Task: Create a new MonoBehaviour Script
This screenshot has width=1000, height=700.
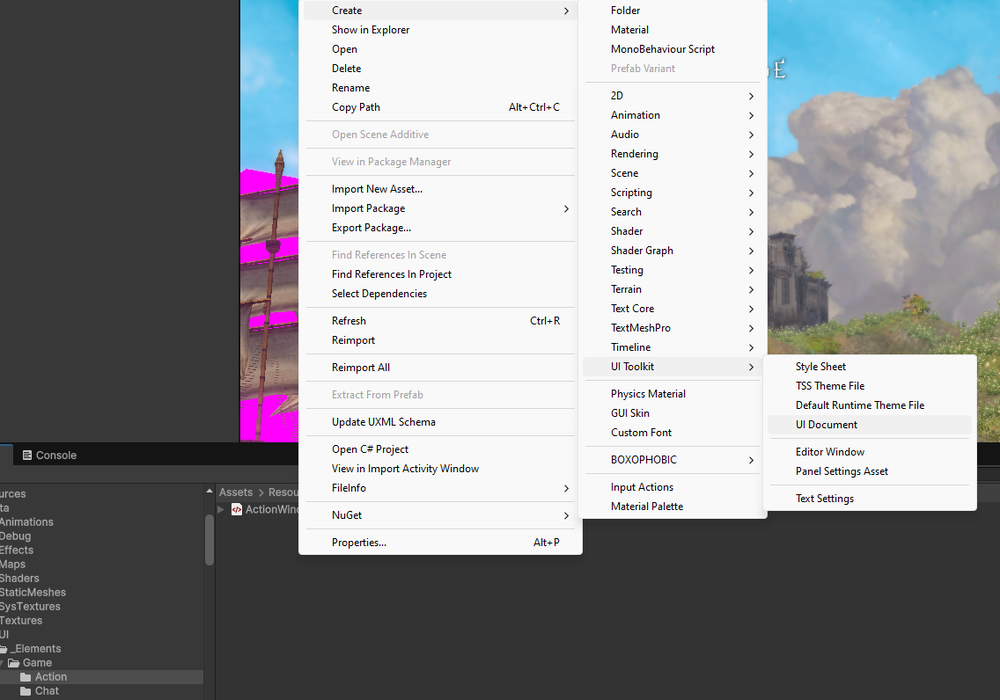Action: (x=662, y=49)
